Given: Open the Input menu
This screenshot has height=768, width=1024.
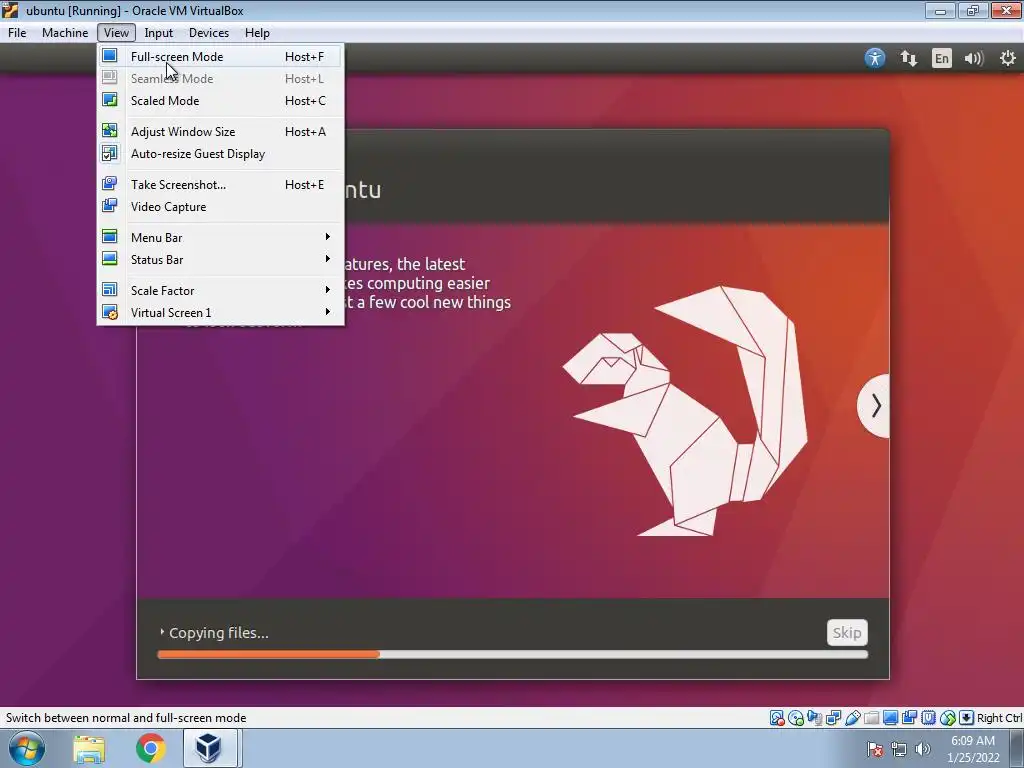Looking at the screenshot, I should [x=158, y=33].
